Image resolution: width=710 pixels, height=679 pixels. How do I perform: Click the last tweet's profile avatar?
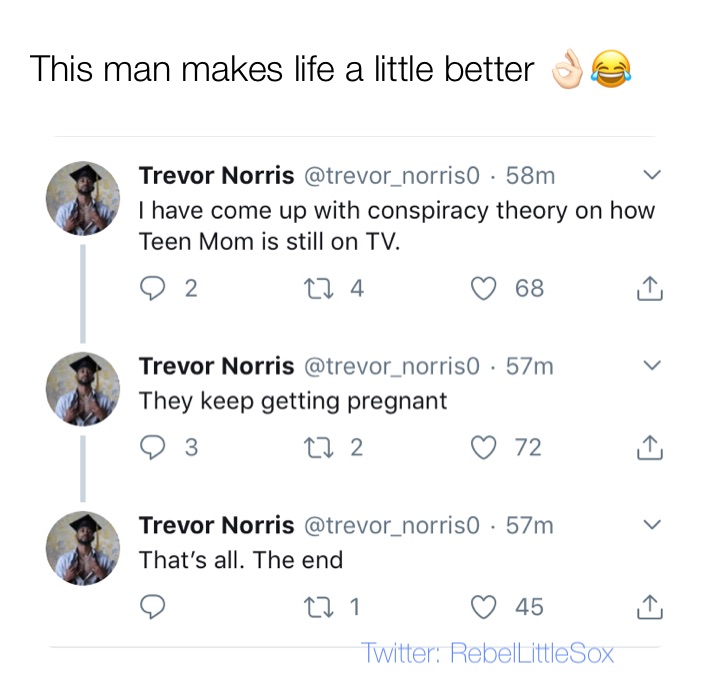83,547
